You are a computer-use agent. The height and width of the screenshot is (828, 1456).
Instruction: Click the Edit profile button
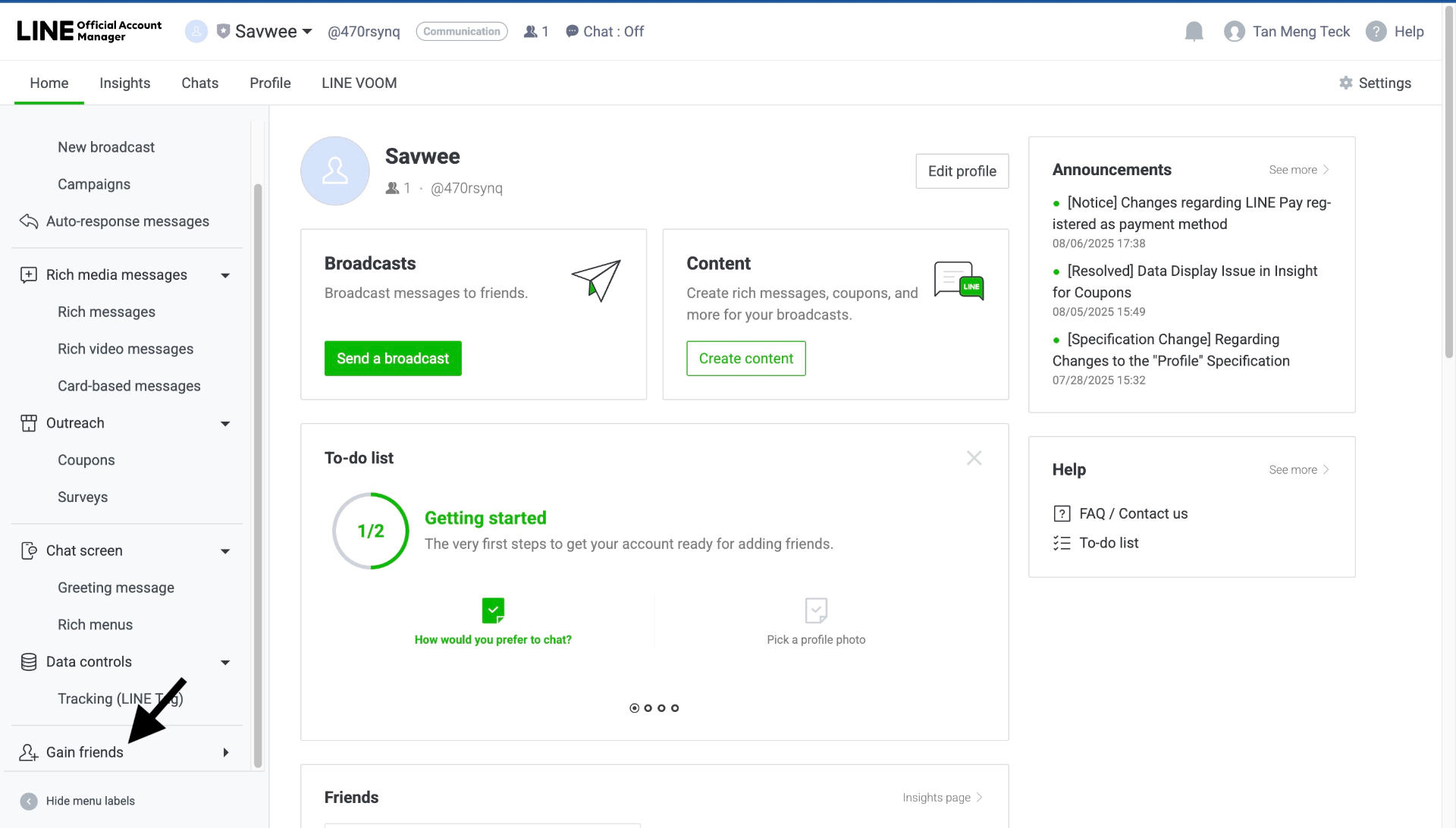(x=962, y=171)
